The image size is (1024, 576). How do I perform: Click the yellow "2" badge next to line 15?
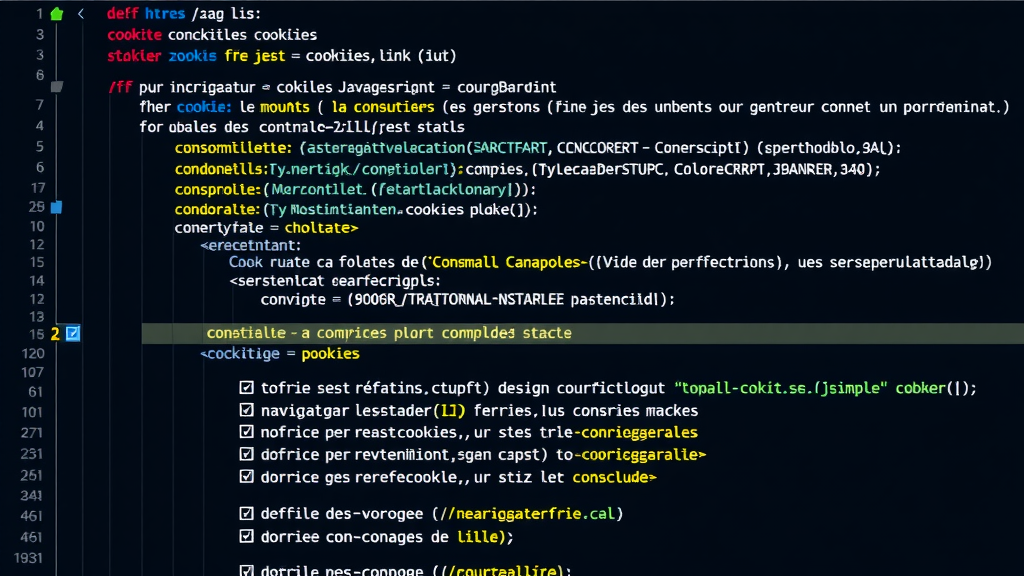click(54, 334)
